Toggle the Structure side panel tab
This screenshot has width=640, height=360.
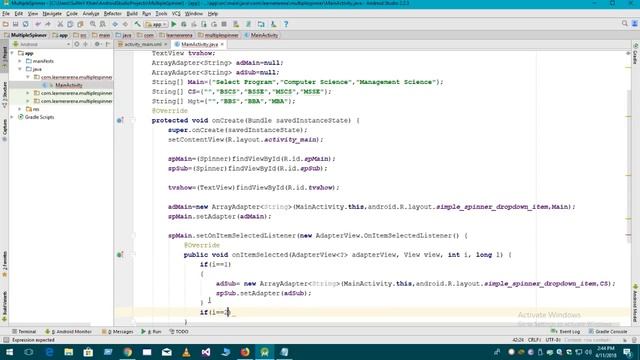point(4,94)
